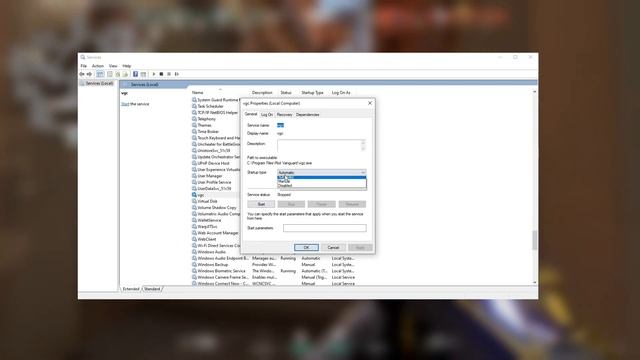Sort services by Description column header
Screen dimensions: 640x360
[262, 93]
